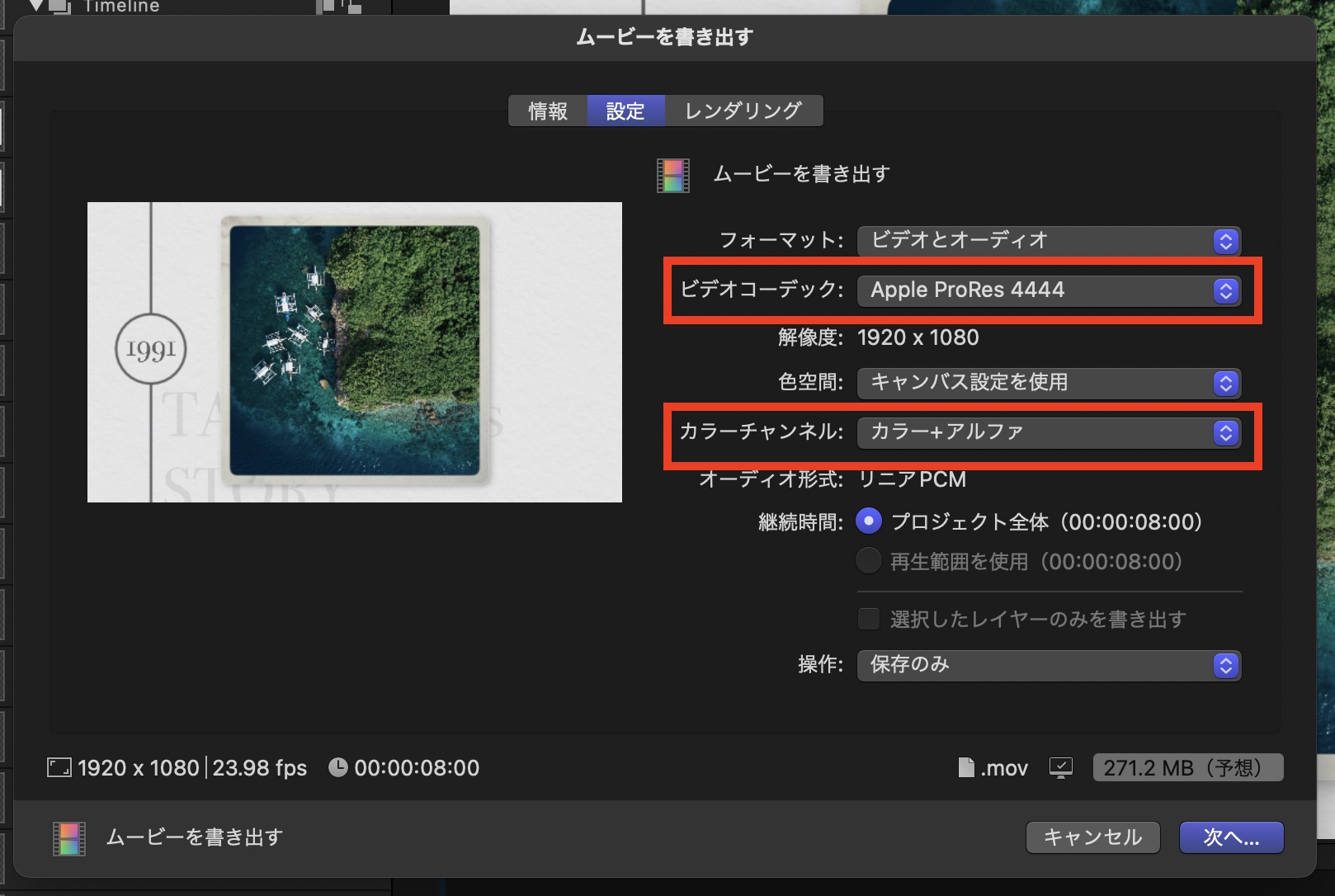The image size is (1335, 896).
Task: Click the 00:00:08:00 duration in bottom bar
Action: [417, 768]
